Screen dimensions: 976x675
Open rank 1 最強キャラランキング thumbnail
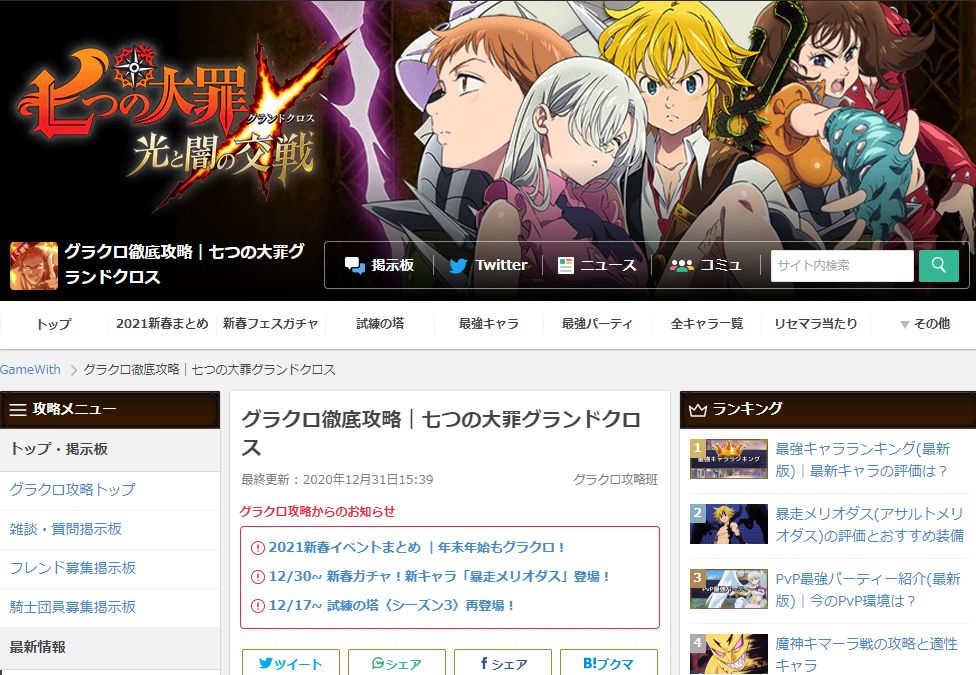[728, 459]
